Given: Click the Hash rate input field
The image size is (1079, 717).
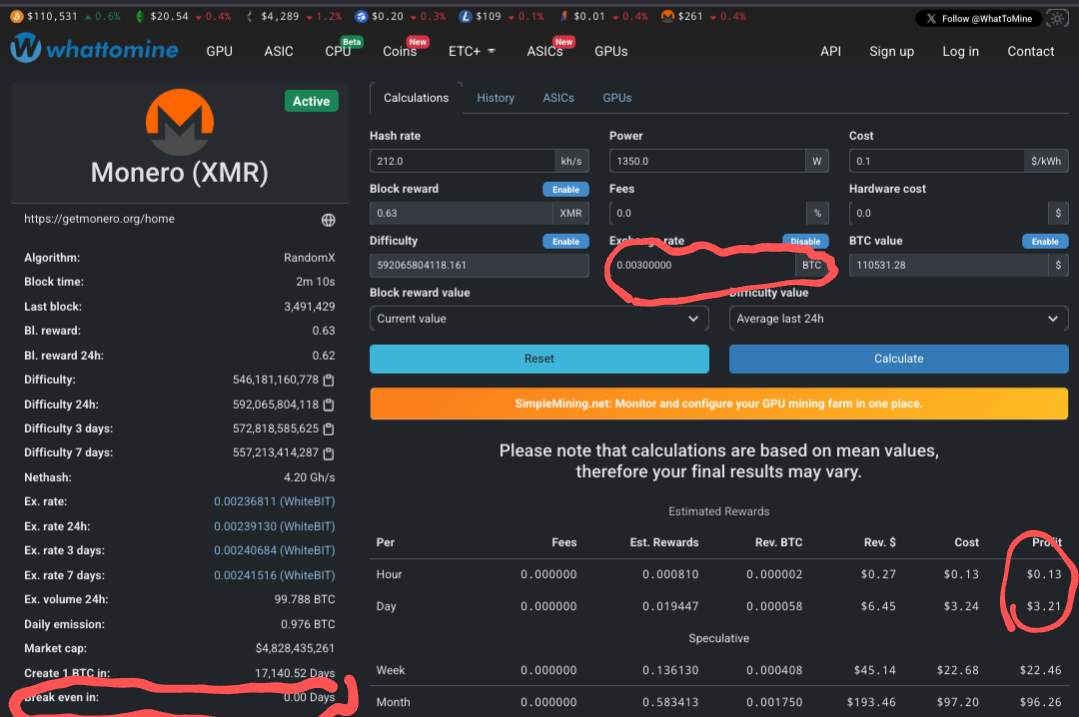Looking at the screenshot, I should [x=462, y=161].
